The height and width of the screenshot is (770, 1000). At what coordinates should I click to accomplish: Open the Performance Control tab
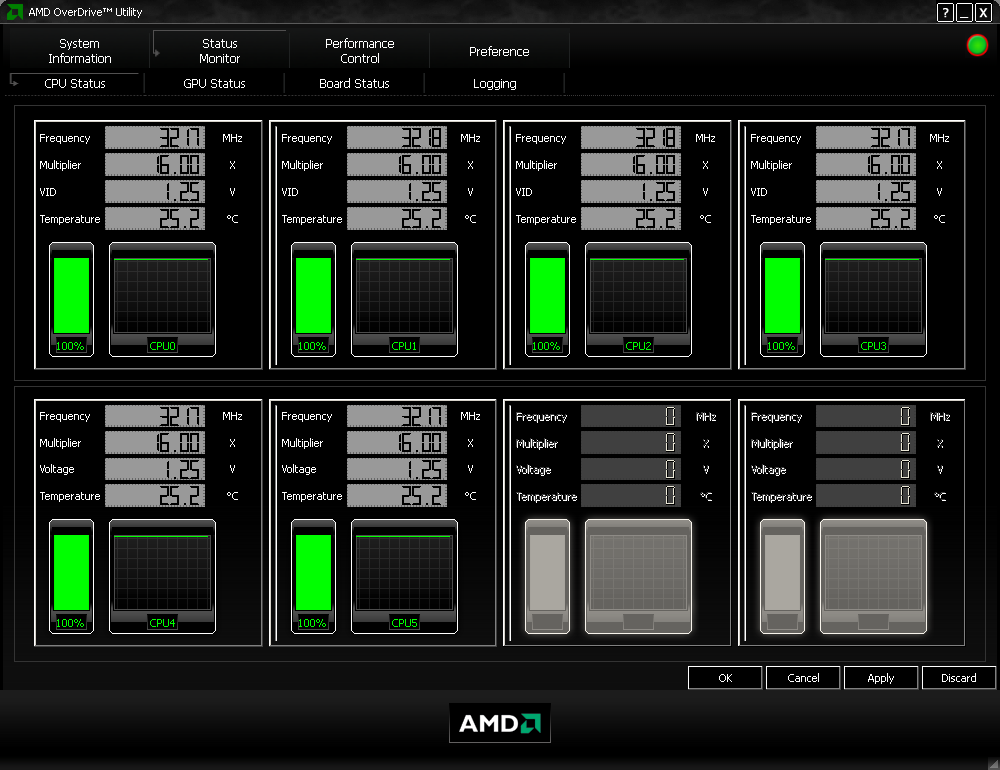(x=360, y=51)
